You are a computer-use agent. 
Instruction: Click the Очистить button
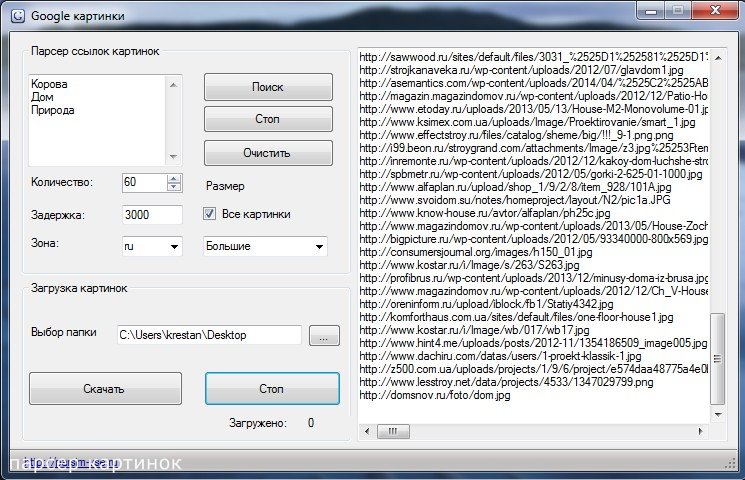267,153
